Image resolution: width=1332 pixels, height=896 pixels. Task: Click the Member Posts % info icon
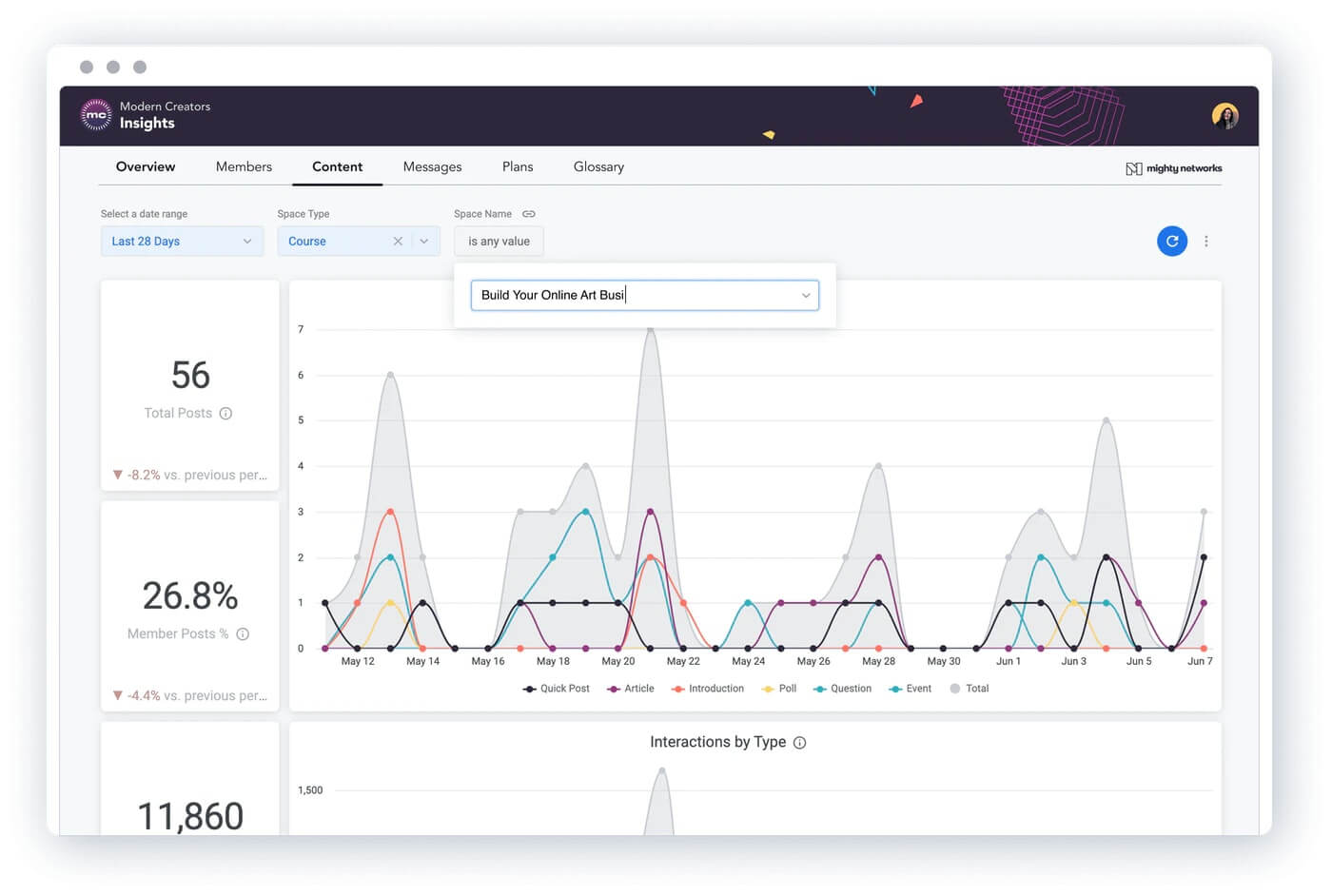243,634
